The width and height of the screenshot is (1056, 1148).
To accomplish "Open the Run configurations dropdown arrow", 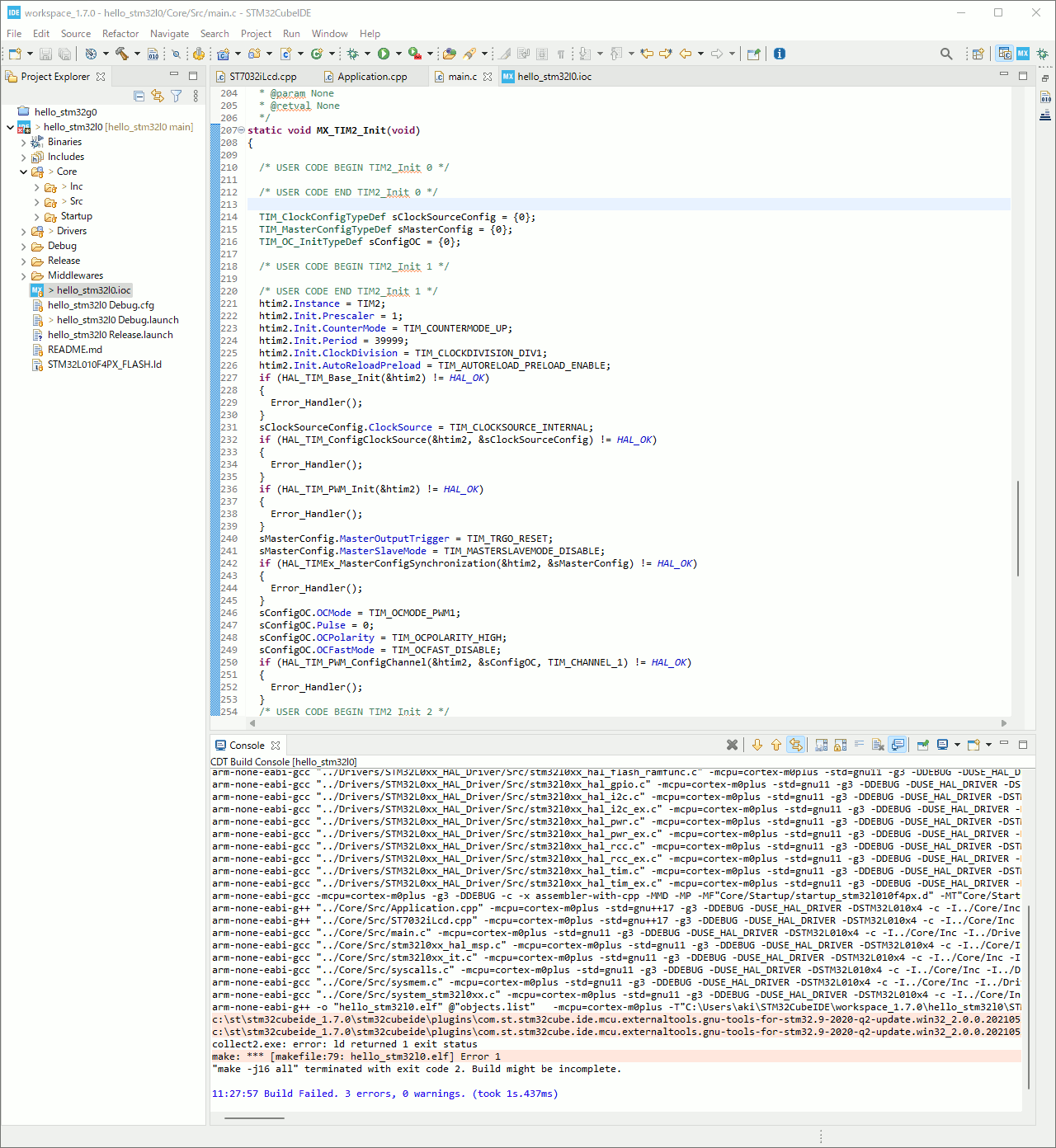I will click(x=398, y=54).
